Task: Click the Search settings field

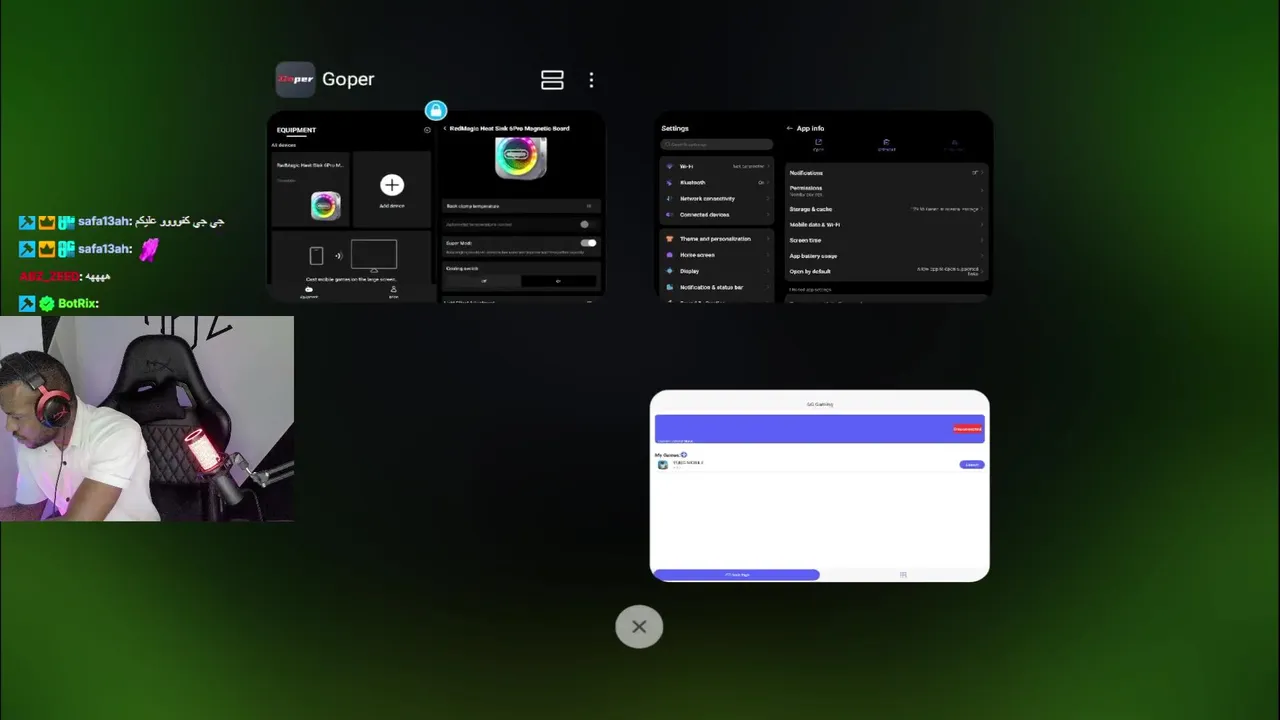Action: pos(717,145)
